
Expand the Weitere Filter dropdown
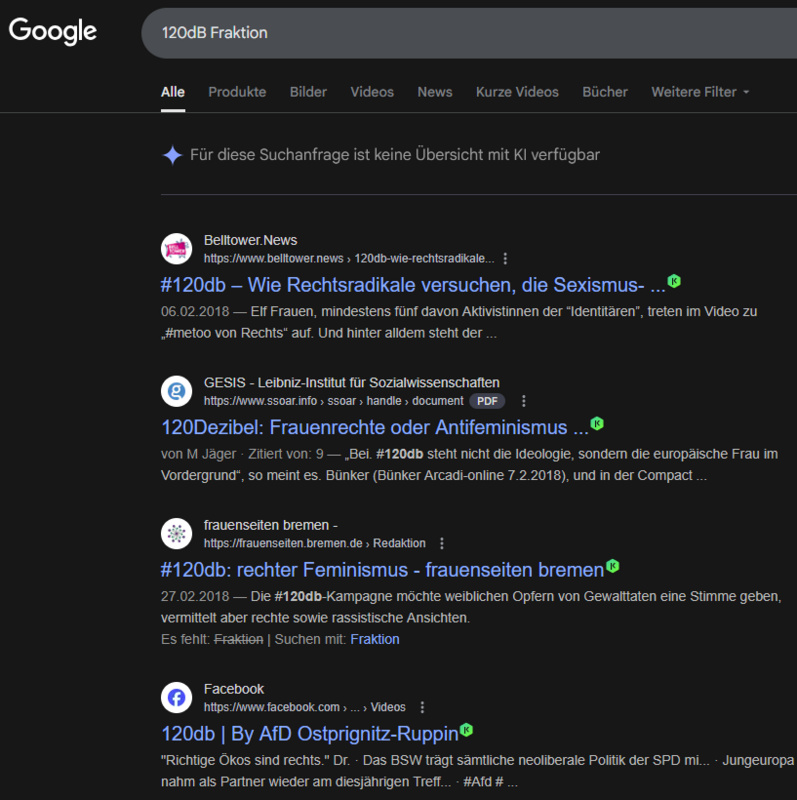[700, 92]
